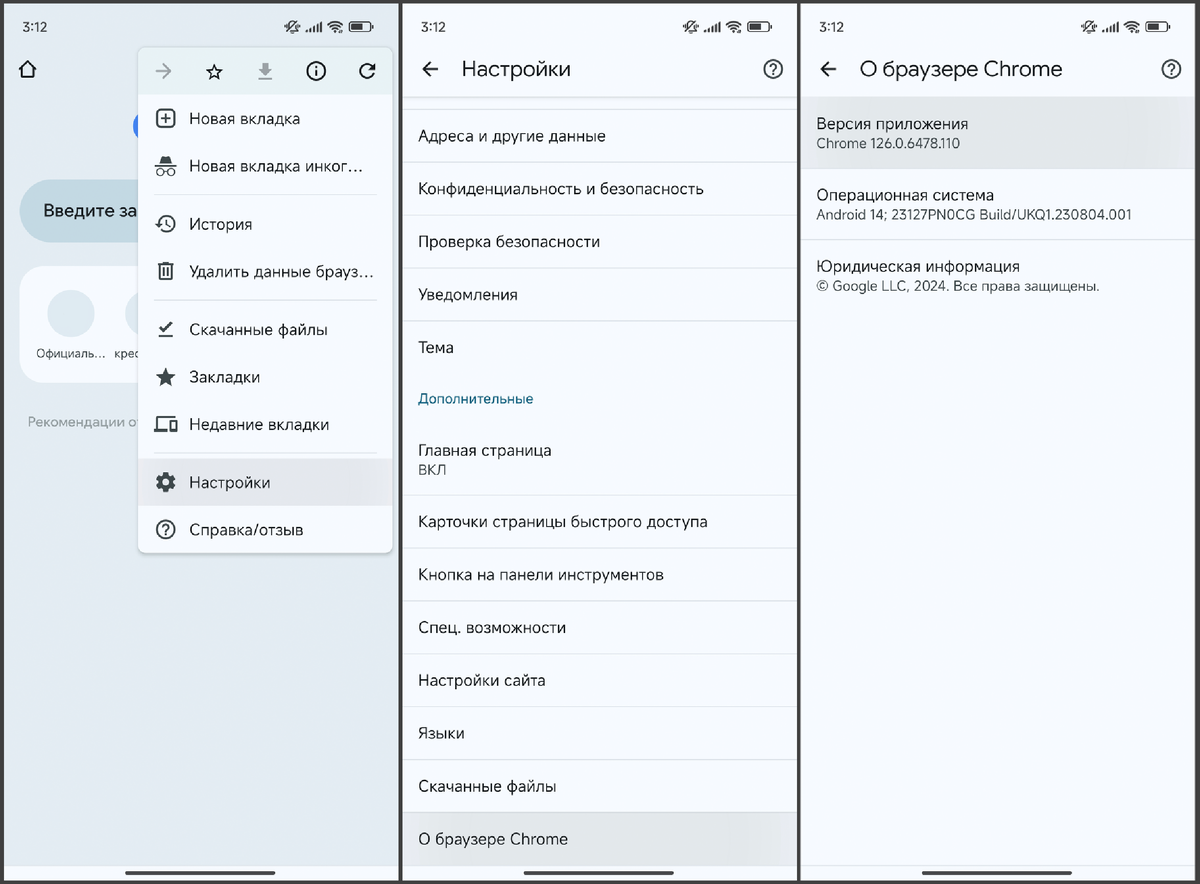The width and height of the screenshot is (1200, 884).
Task: Open Спец. возможности setting
Action: click(x=599, y=628)
